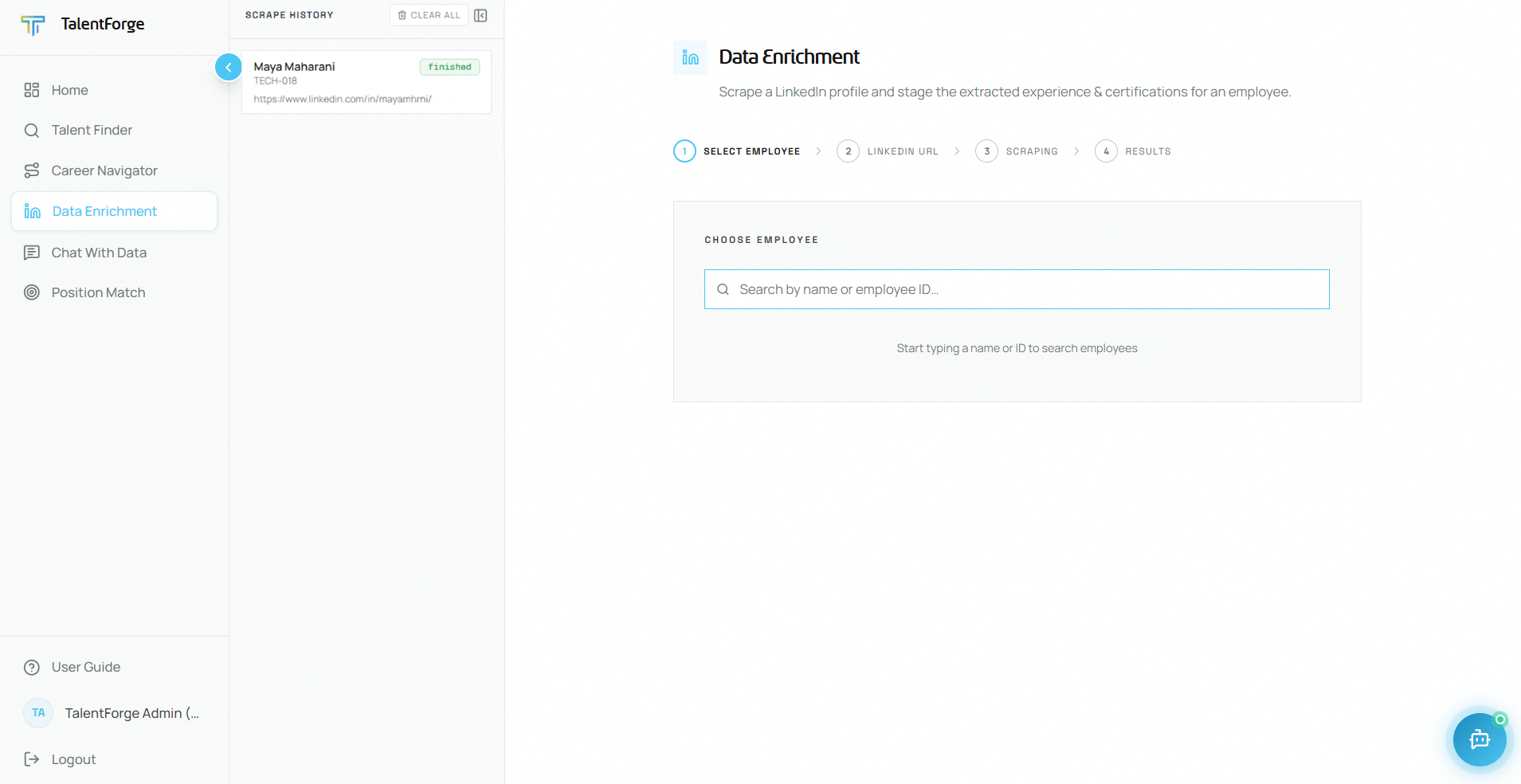Click the search magnifier in employee field

pyautogui.click(x=723, y=289)
